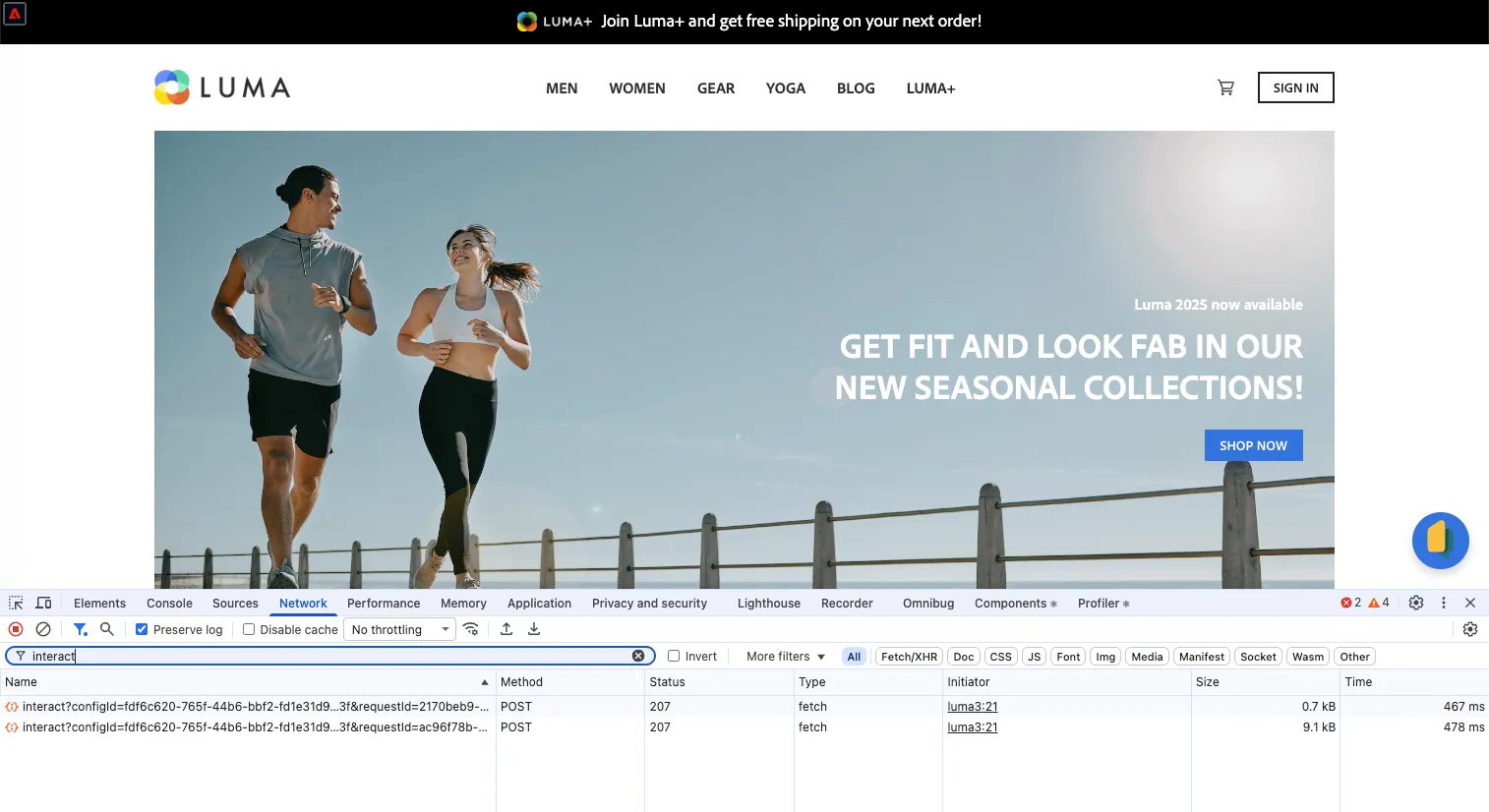The width and height of the screenshot is (1489, 812).
Task: Open DevTools settings gear beside warning count
Action: coord(1416,603)
